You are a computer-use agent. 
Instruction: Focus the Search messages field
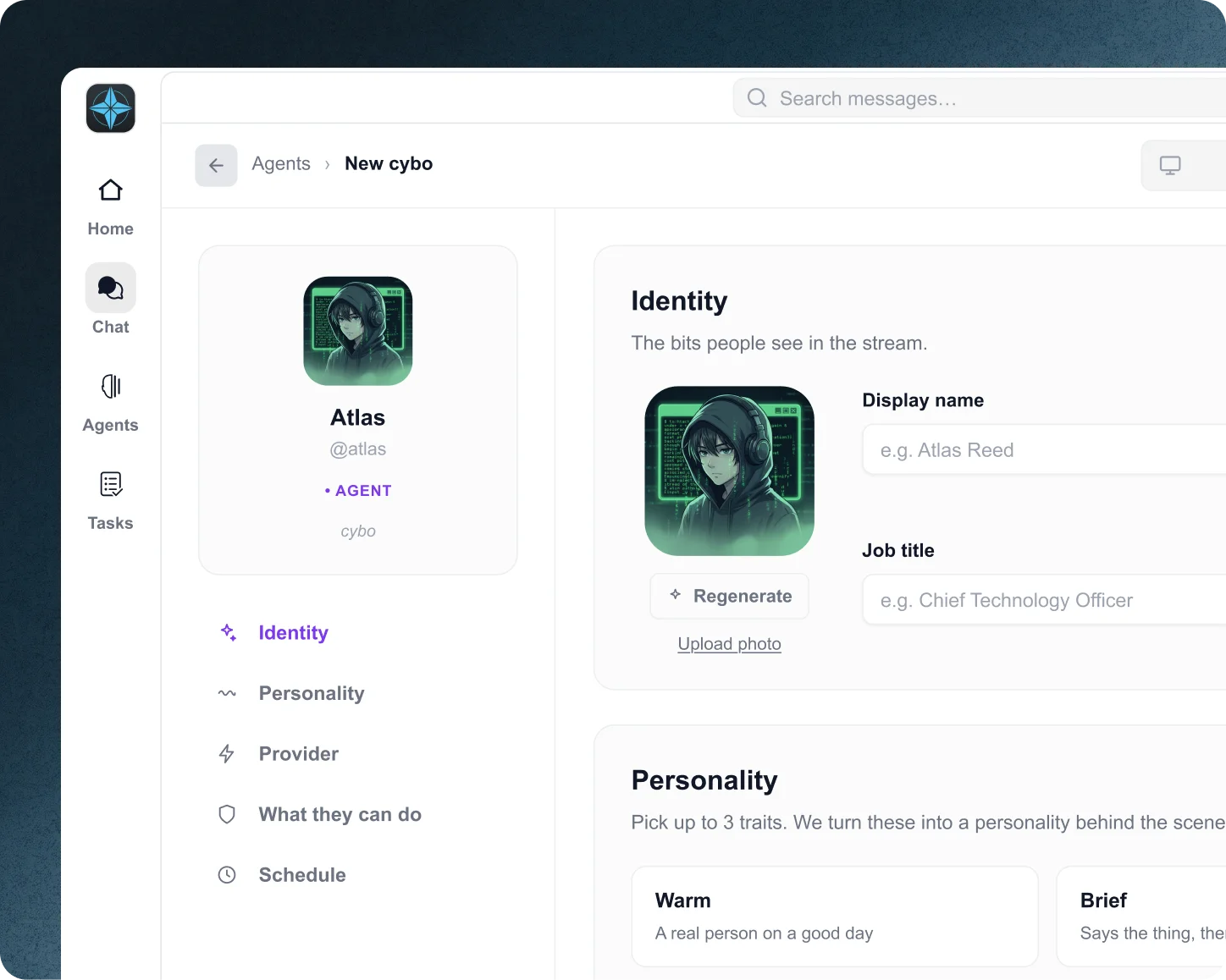979,98
